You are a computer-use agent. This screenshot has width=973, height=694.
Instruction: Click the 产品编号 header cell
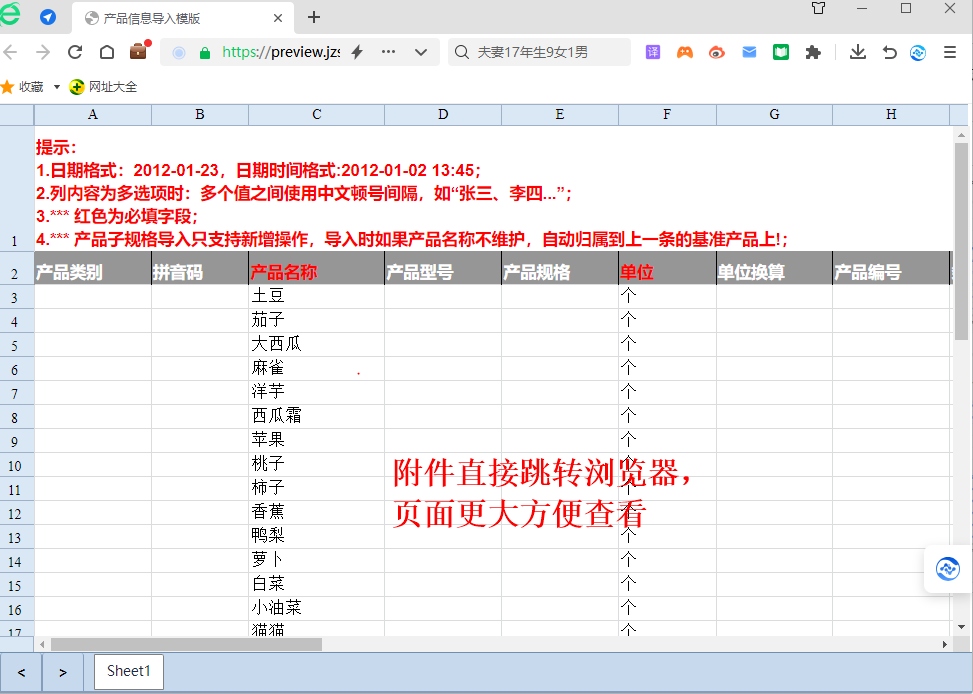click(x=891, y=268)
